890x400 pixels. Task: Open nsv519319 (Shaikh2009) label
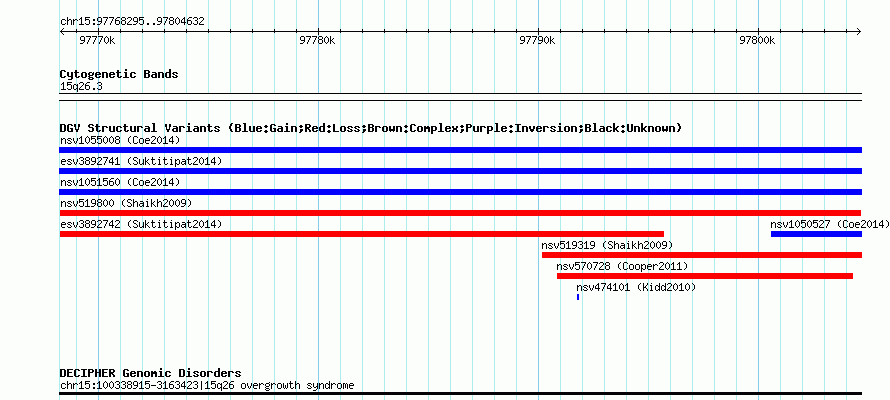(x=607, y=245)
